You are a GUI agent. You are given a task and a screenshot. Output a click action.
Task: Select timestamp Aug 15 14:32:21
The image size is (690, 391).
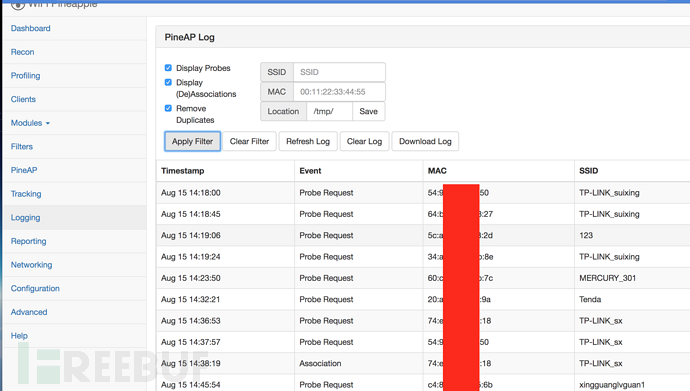191,300
